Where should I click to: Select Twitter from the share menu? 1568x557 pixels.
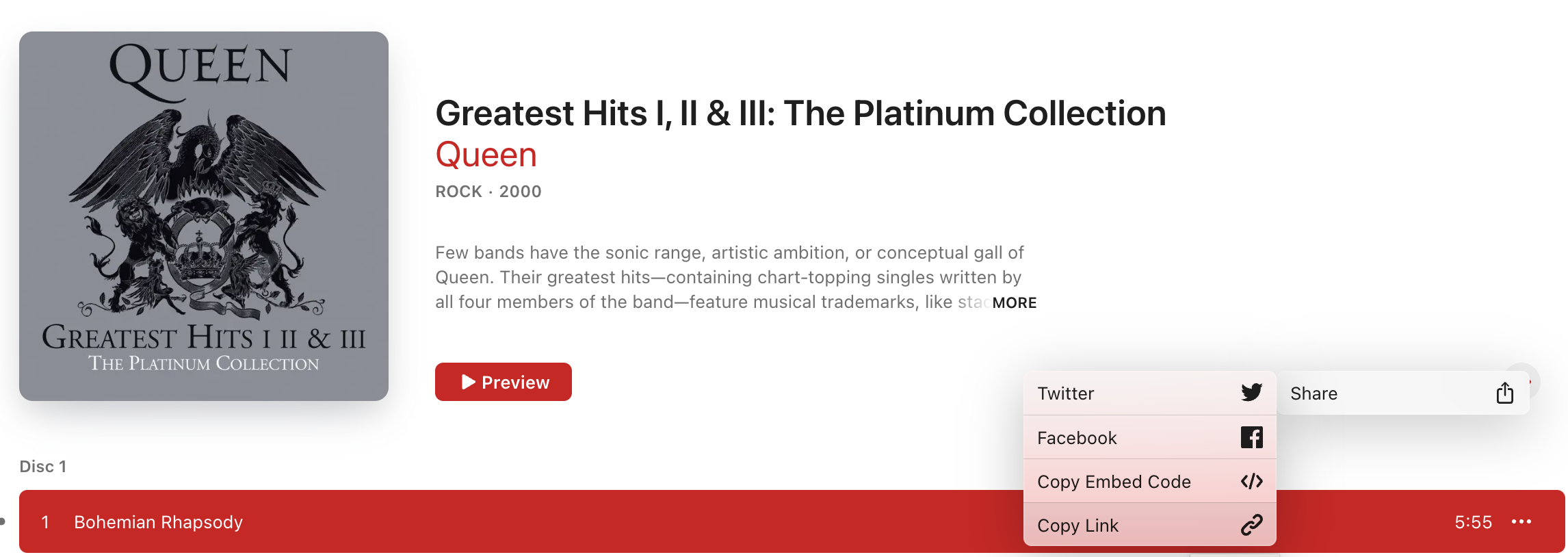coord(1149,393)
